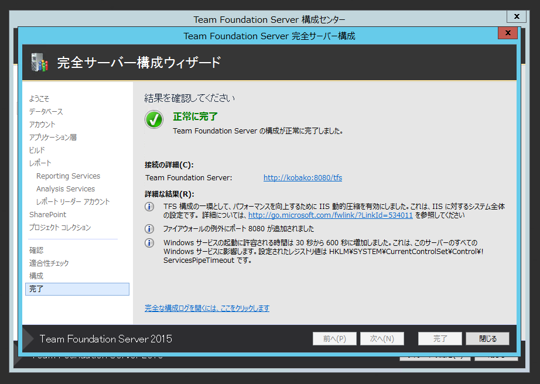This screenshot has height=384, width=540.
Task: Click the 次へ(N) button
Action: (382, 339)
